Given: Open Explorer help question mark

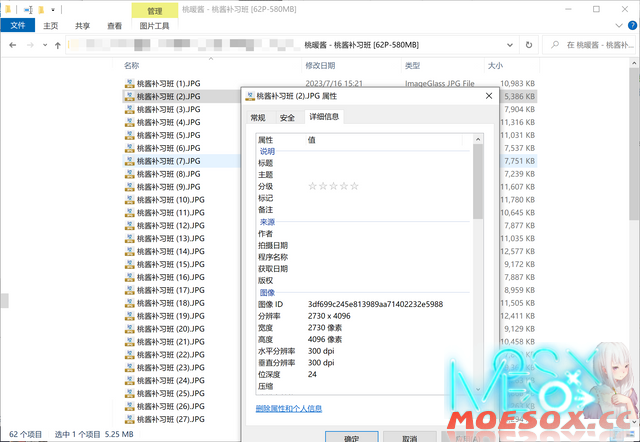Looking at the screenshot, I should 632,25.
